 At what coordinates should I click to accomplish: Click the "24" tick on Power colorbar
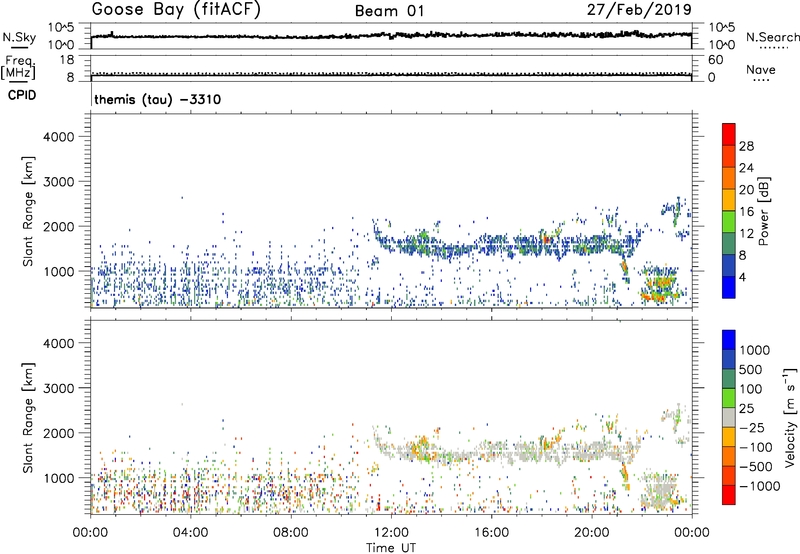click(x=746, y=168)
